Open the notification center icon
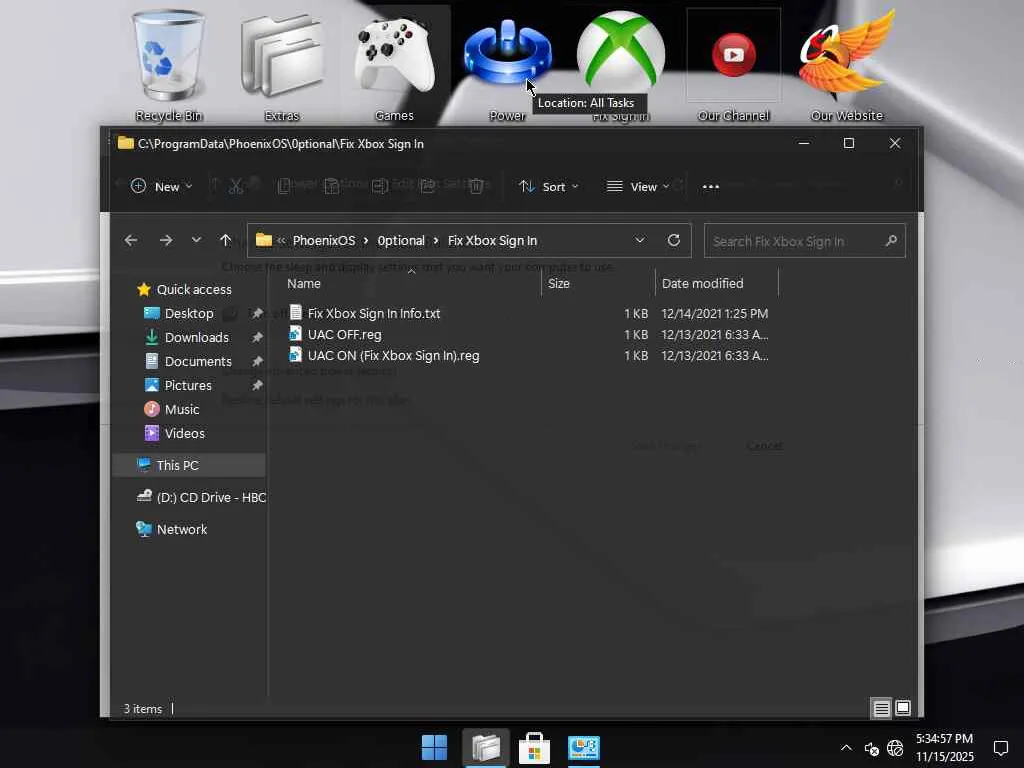The image size is (1024, 768). click(1000, 747)
